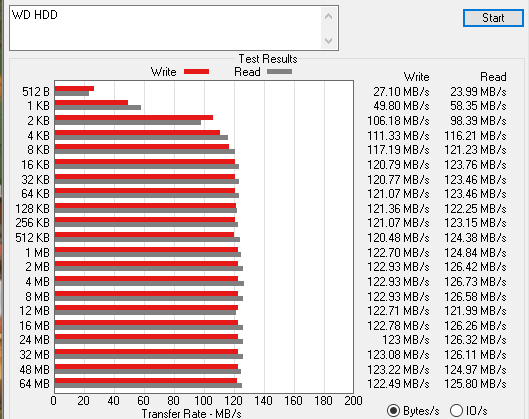Click the description box scroll up arrow
The height and width of the screenshot is (419, 529).
click(328, 16)
